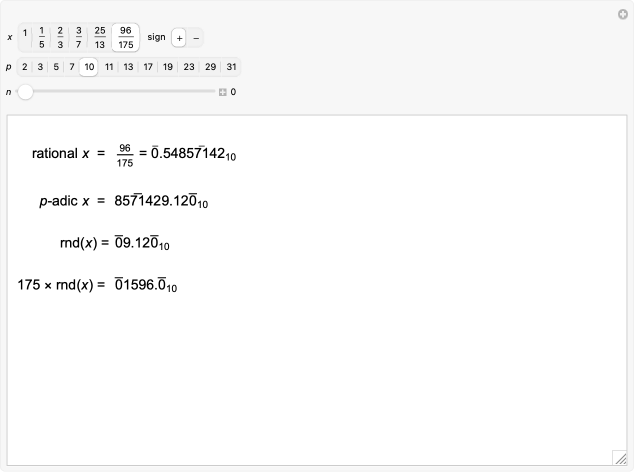634x473 pixels.
Task: Set p to 19
Action: (x=168, y=67)
